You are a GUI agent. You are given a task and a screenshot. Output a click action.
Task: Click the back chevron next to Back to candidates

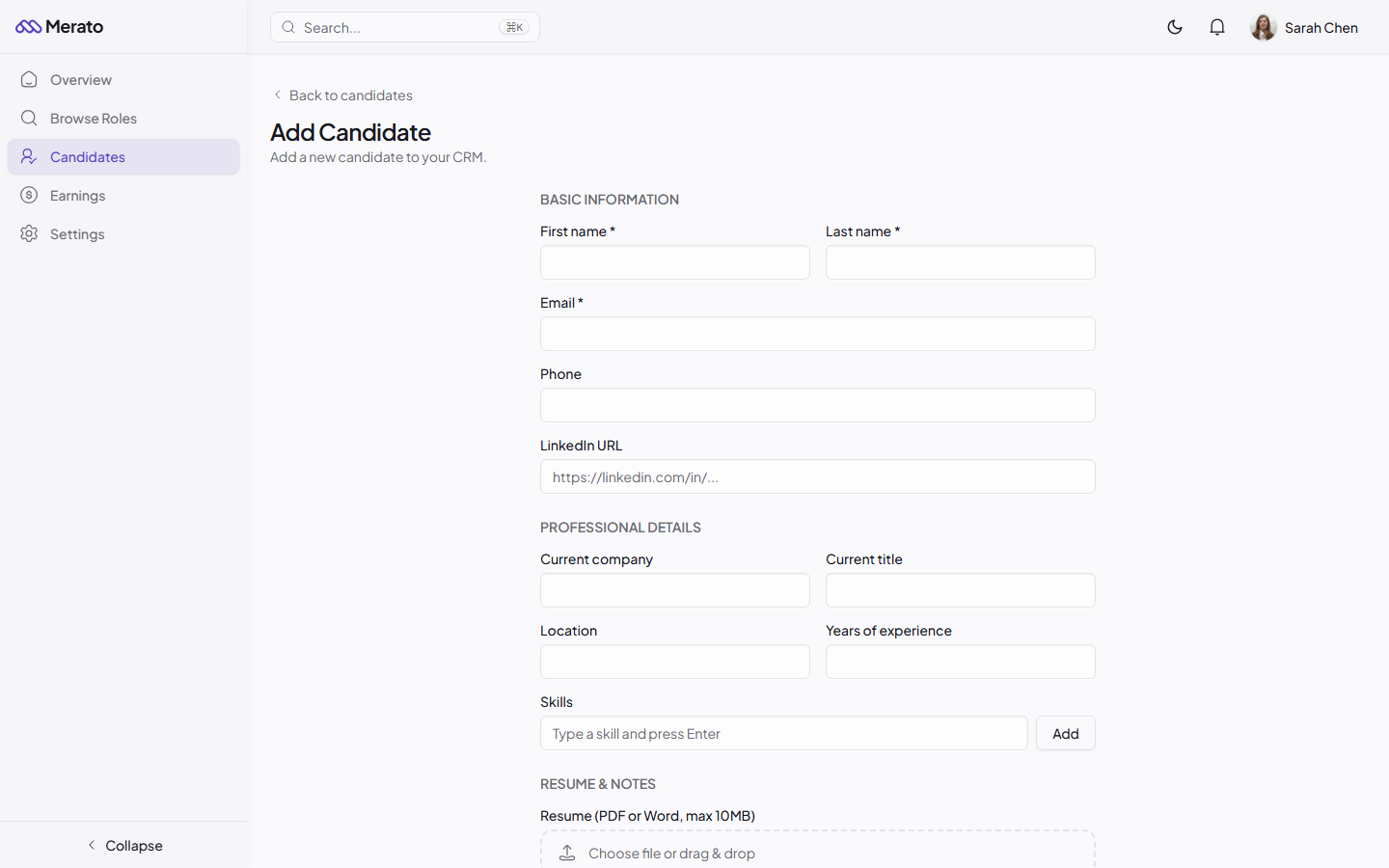[278, 95]
